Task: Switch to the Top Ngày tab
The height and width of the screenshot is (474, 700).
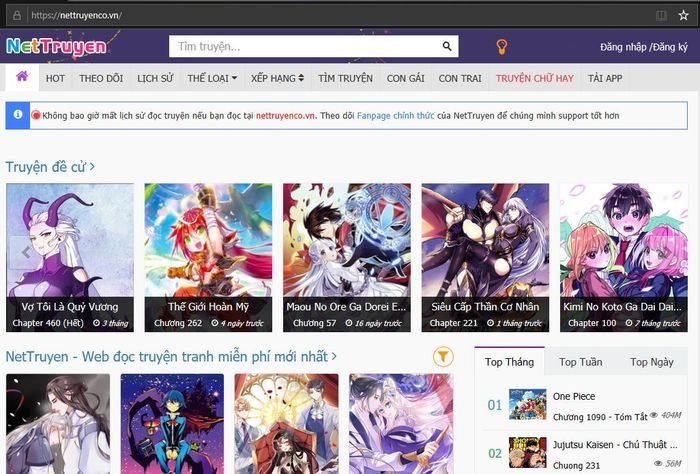Action: (650, 362)
